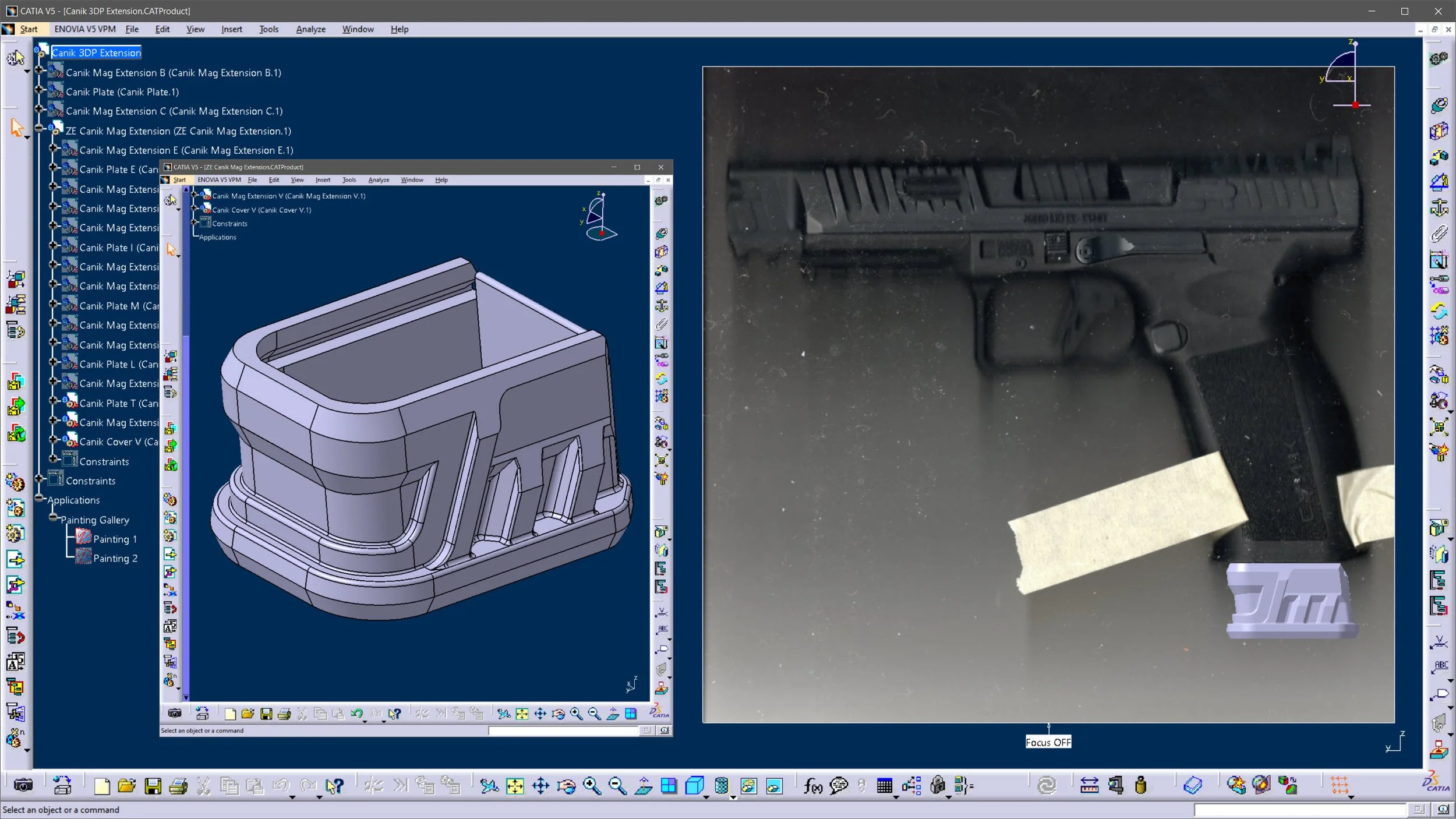The image size is (1456, 819).
Task: Open the Analyze menu in main window
Action: 310,29
